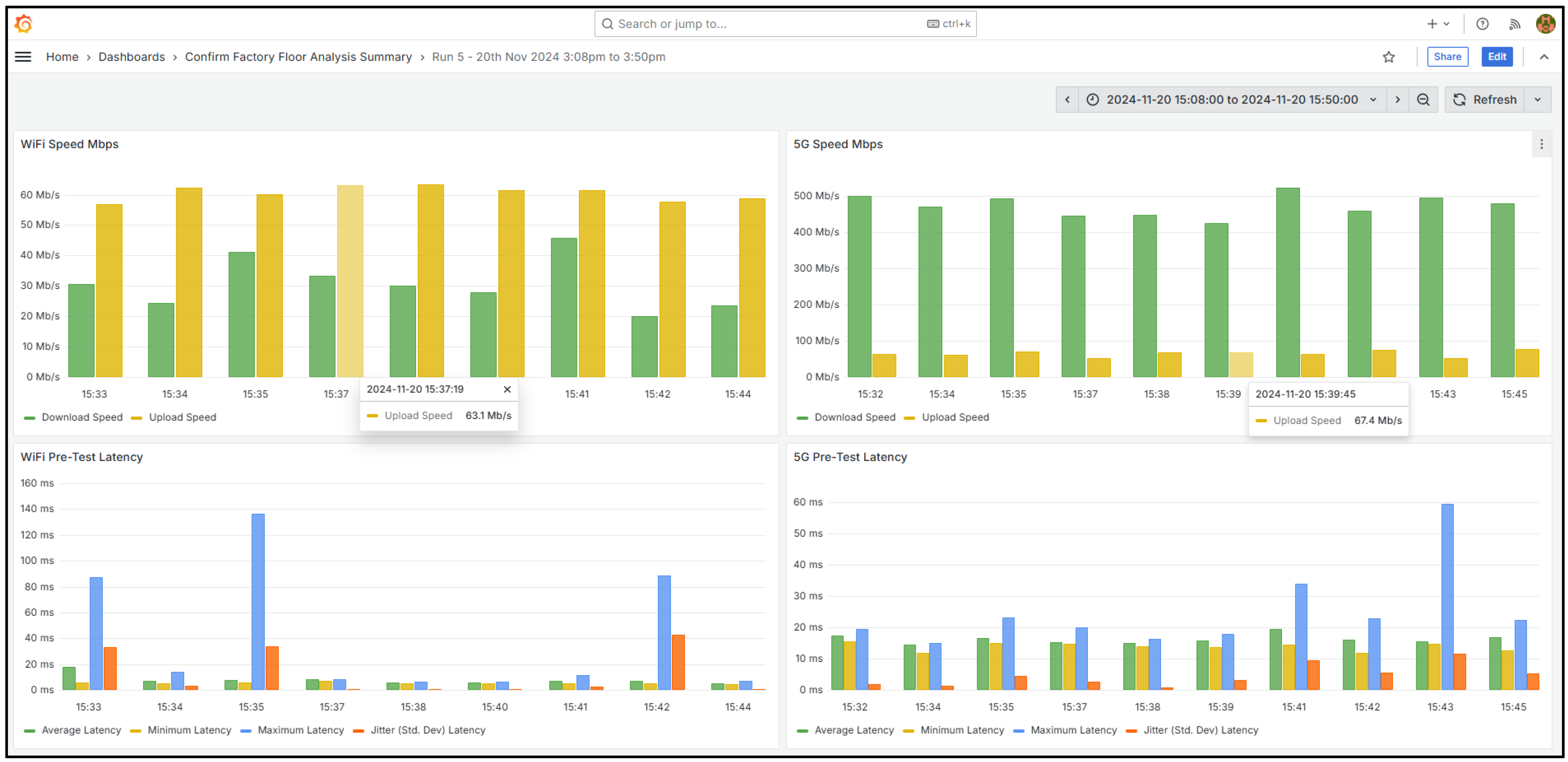Toggle WiFi Speed Download Speed legend series
Screen dimensions: 1568x762
click(x=81, y=417)
